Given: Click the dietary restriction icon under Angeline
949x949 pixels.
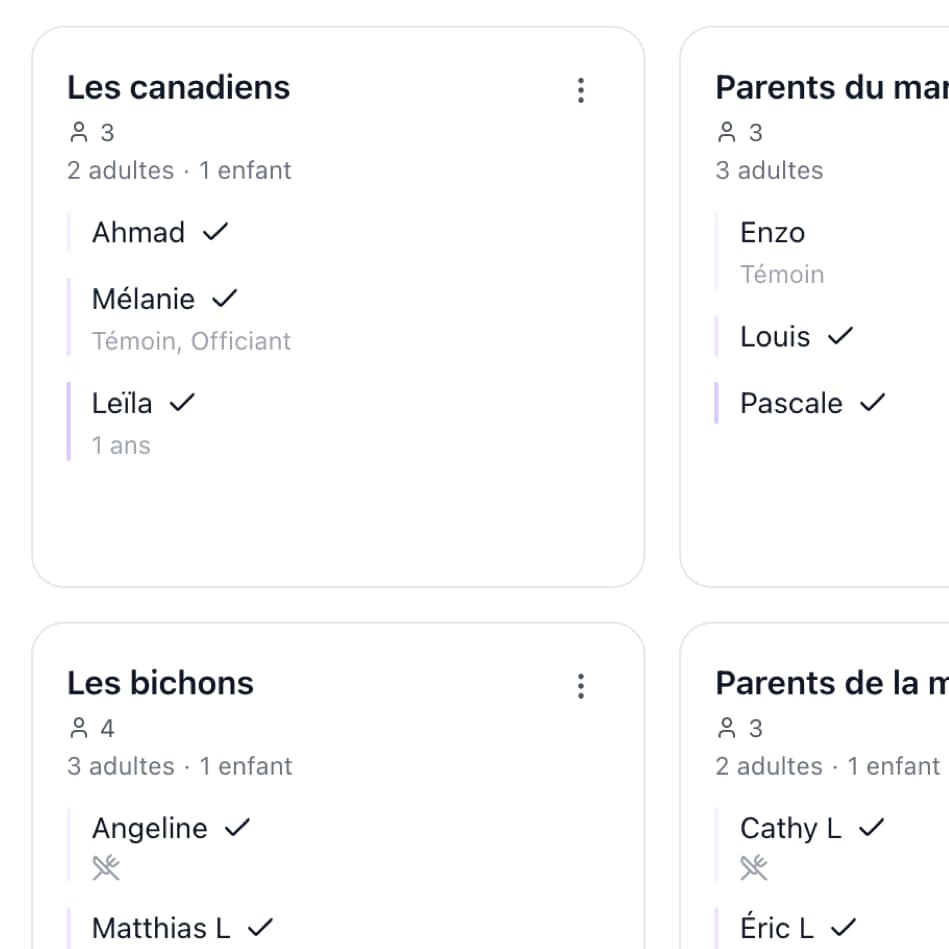Looking at the screenshot, I should click(106, 868).
